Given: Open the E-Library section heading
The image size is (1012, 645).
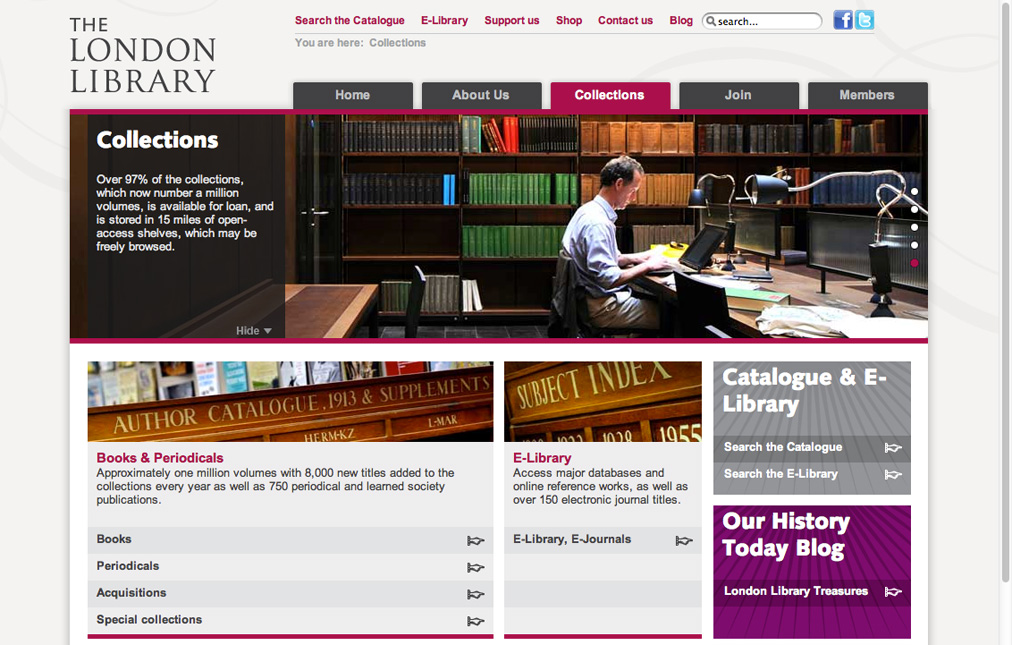Looking at the screenshot, I should 542,458.
